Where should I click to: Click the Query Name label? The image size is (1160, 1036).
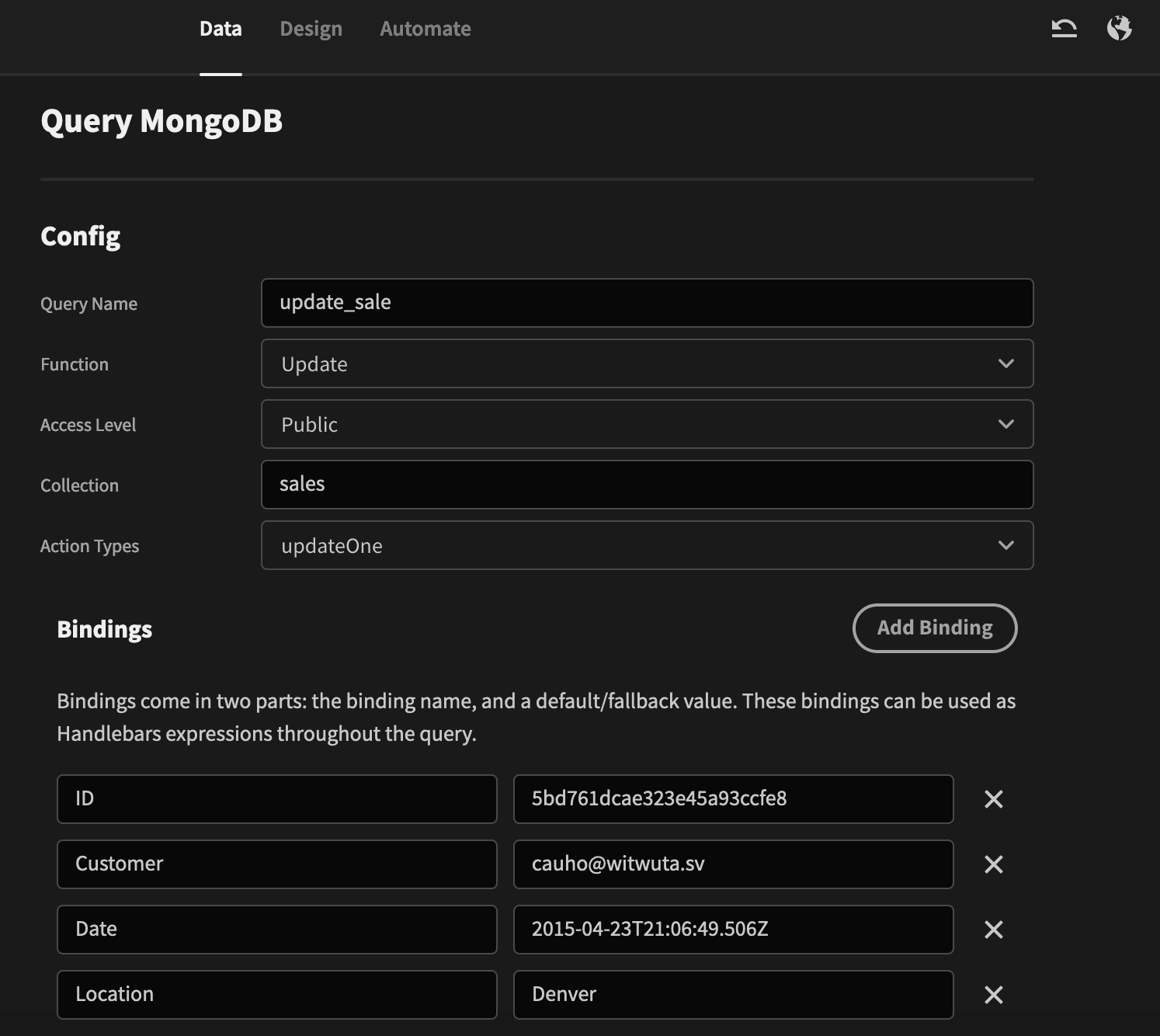pyautogui.click(x=89, y=304)
